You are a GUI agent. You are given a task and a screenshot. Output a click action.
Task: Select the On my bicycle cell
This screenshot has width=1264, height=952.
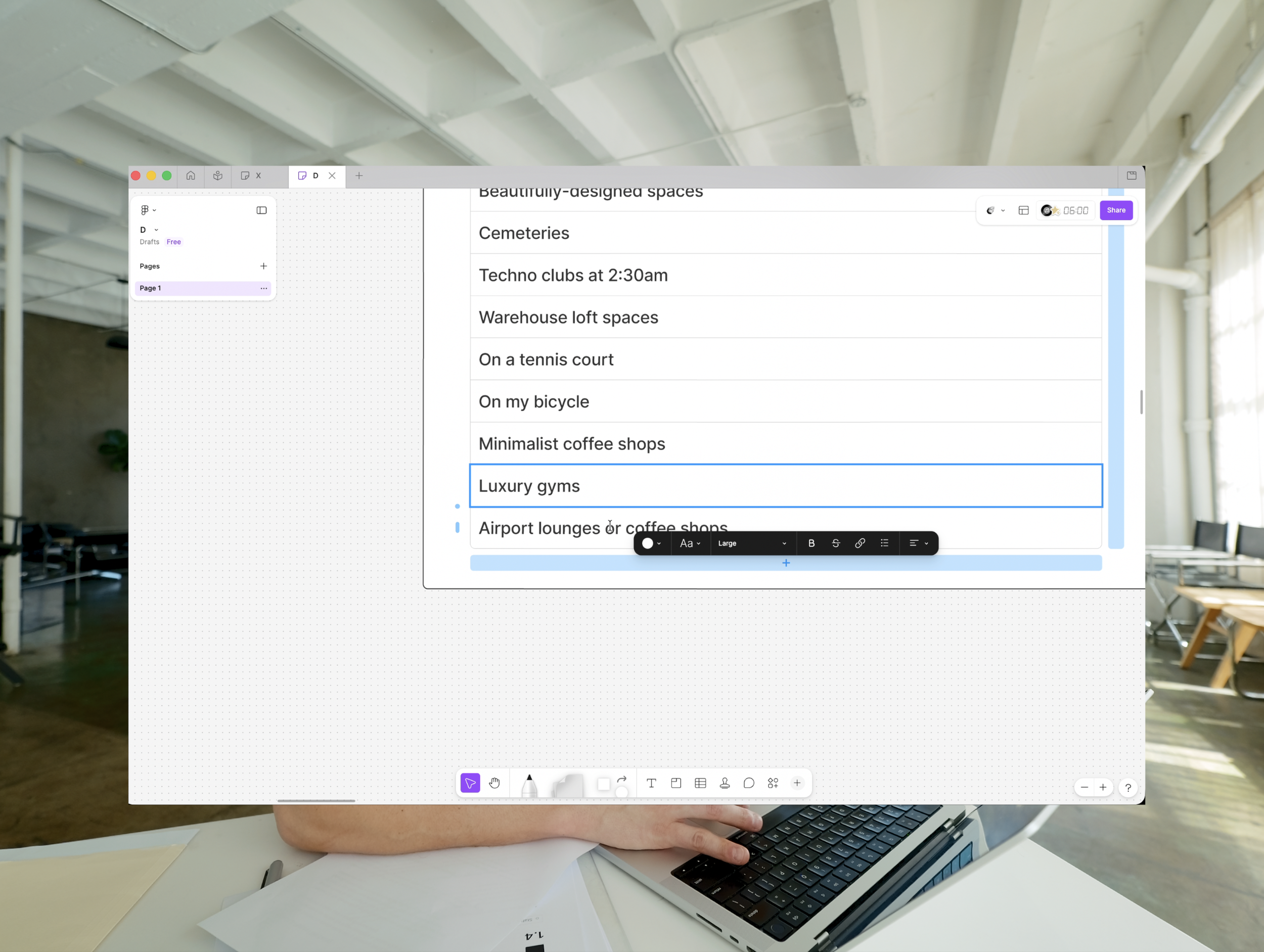point(786,402)
